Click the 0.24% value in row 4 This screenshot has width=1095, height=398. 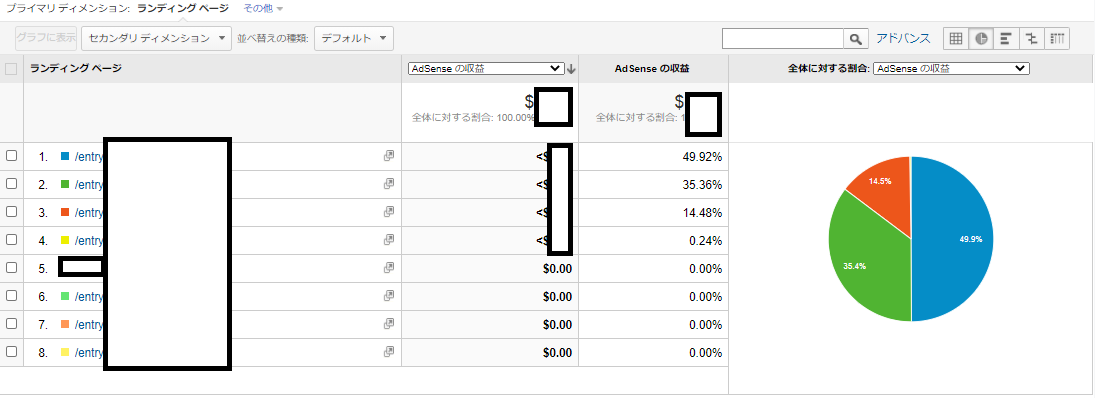[x=705, y=240]
